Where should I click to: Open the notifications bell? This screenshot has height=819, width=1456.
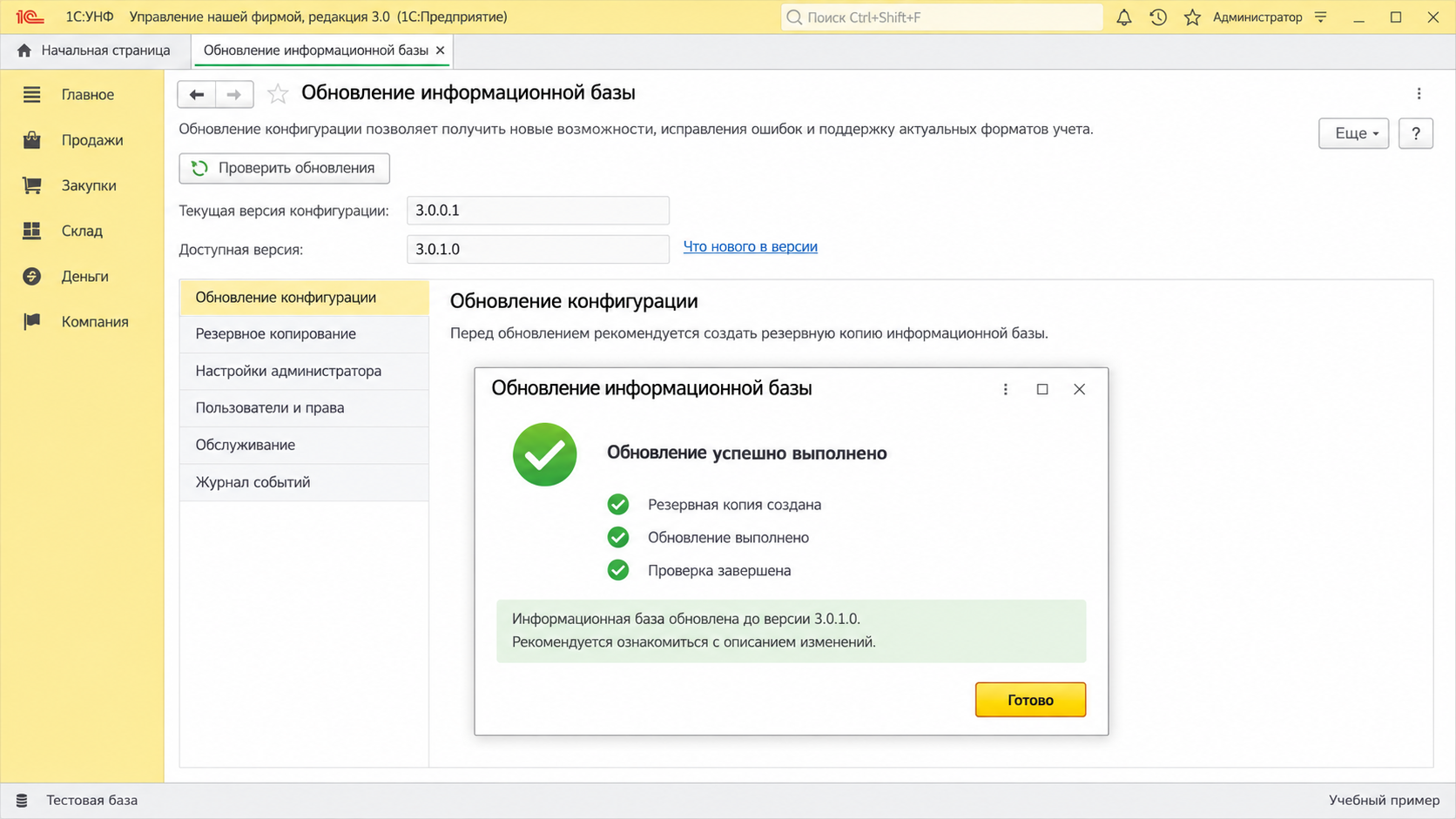[x=1124, y=17]
